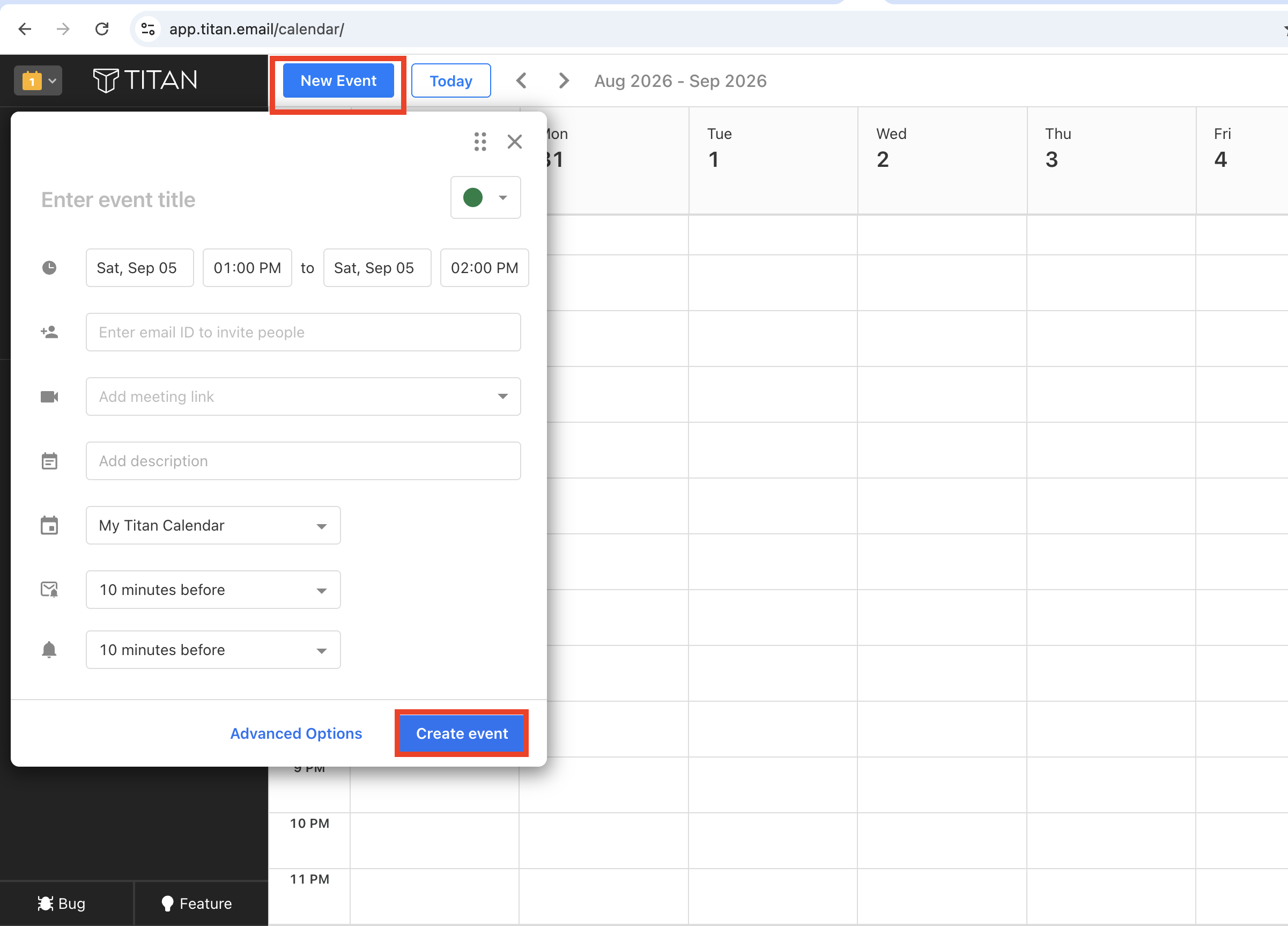Click the drag handle dots on event dialog
Viewport: 1288px width, 926px height.
pos(480,142)
